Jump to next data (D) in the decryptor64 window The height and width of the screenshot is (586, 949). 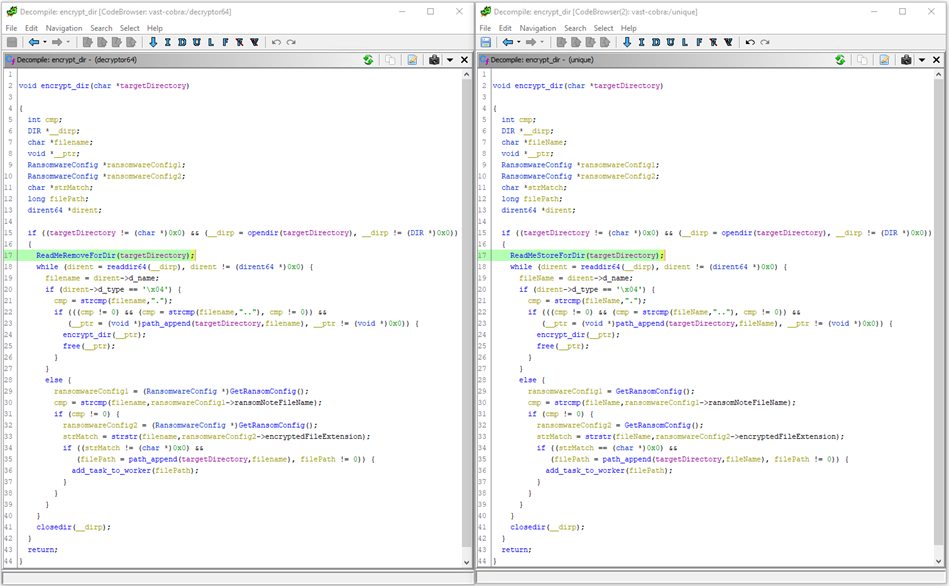point(182,42)
